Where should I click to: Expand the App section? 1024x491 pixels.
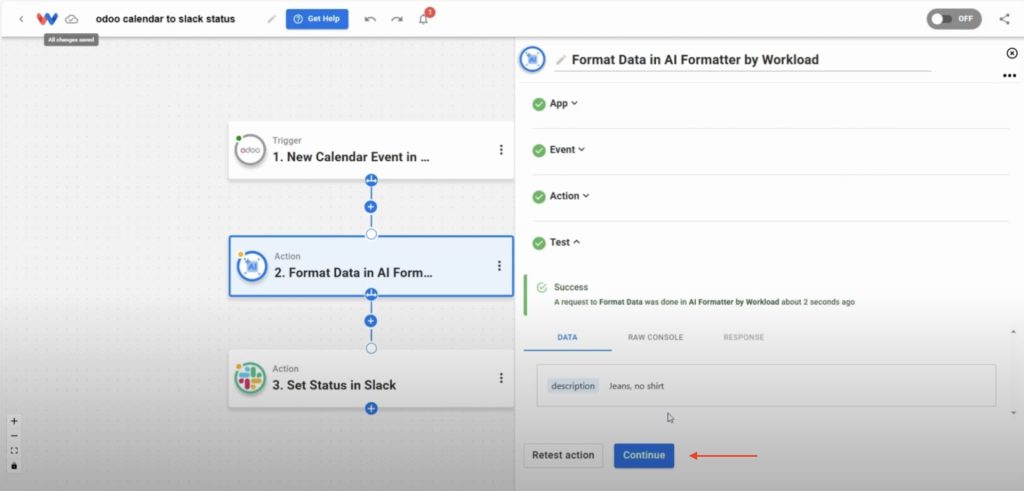tap(564, 103)
